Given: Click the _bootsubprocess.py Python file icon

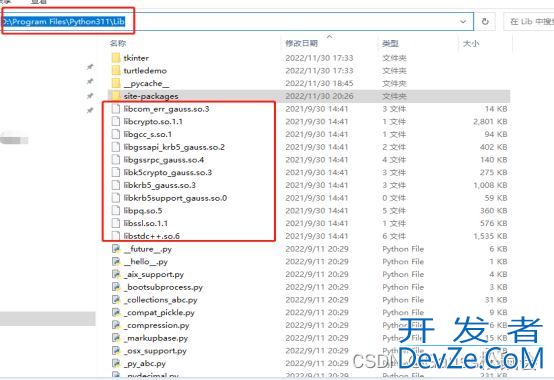Looking at the screenshot, I should (116, 287).
